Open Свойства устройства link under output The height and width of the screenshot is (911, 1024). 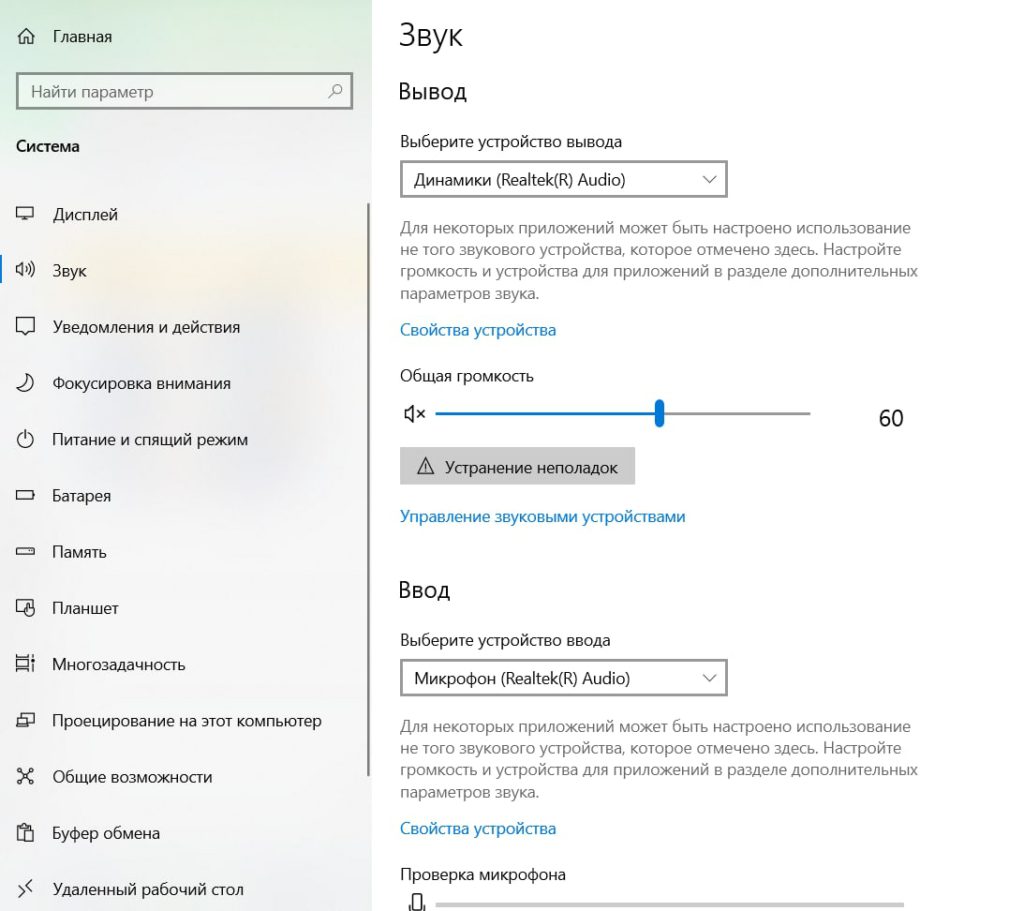478,330
